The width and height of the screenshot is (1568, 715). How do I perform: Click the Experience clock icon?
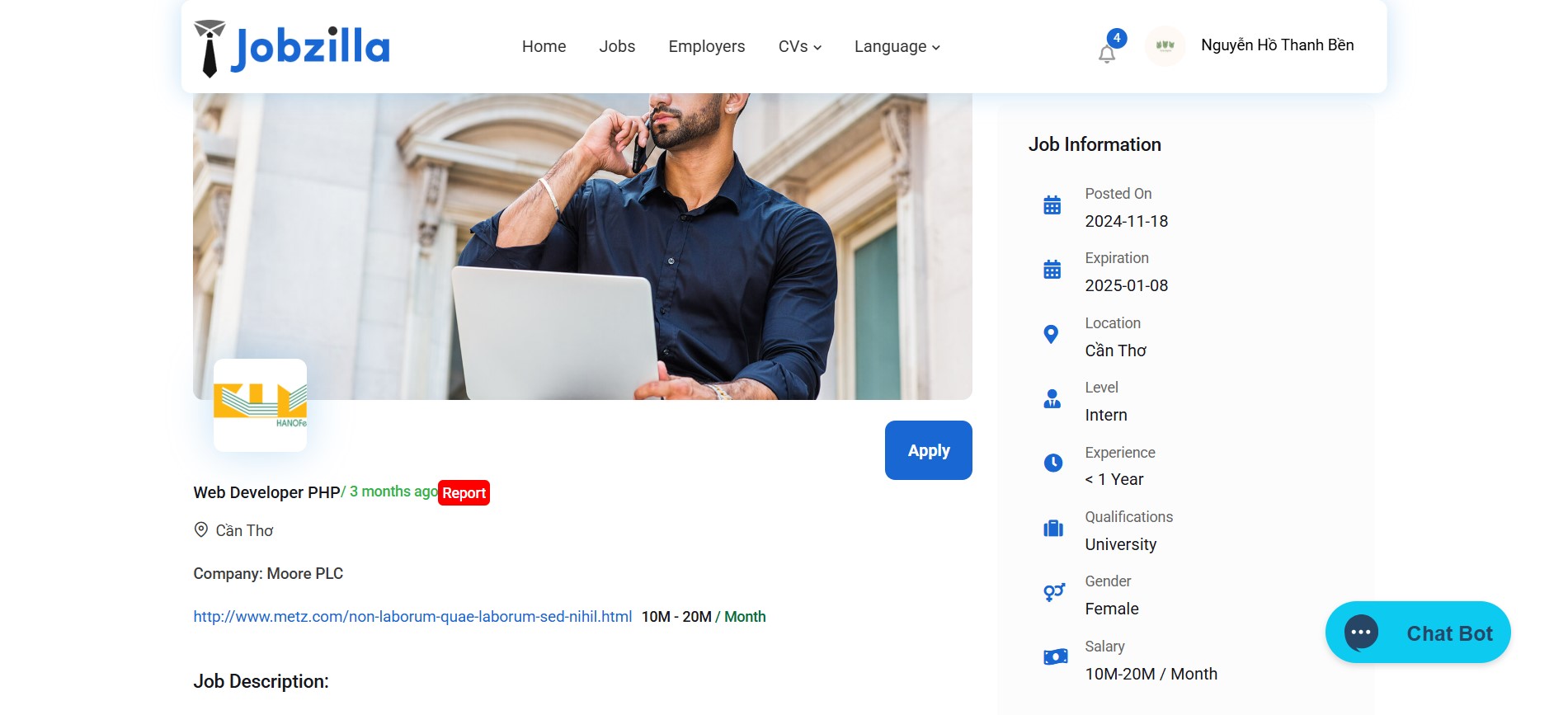coord(1053,463)
